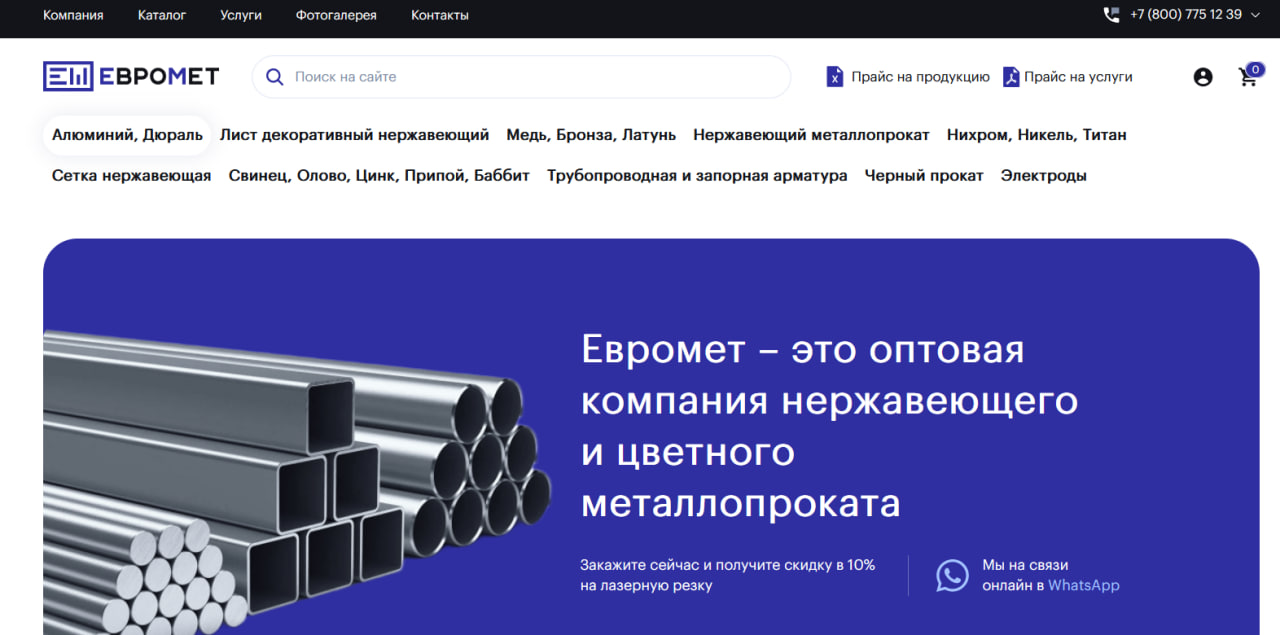Open the shopping cart icon

click(x=1250, y=75)
